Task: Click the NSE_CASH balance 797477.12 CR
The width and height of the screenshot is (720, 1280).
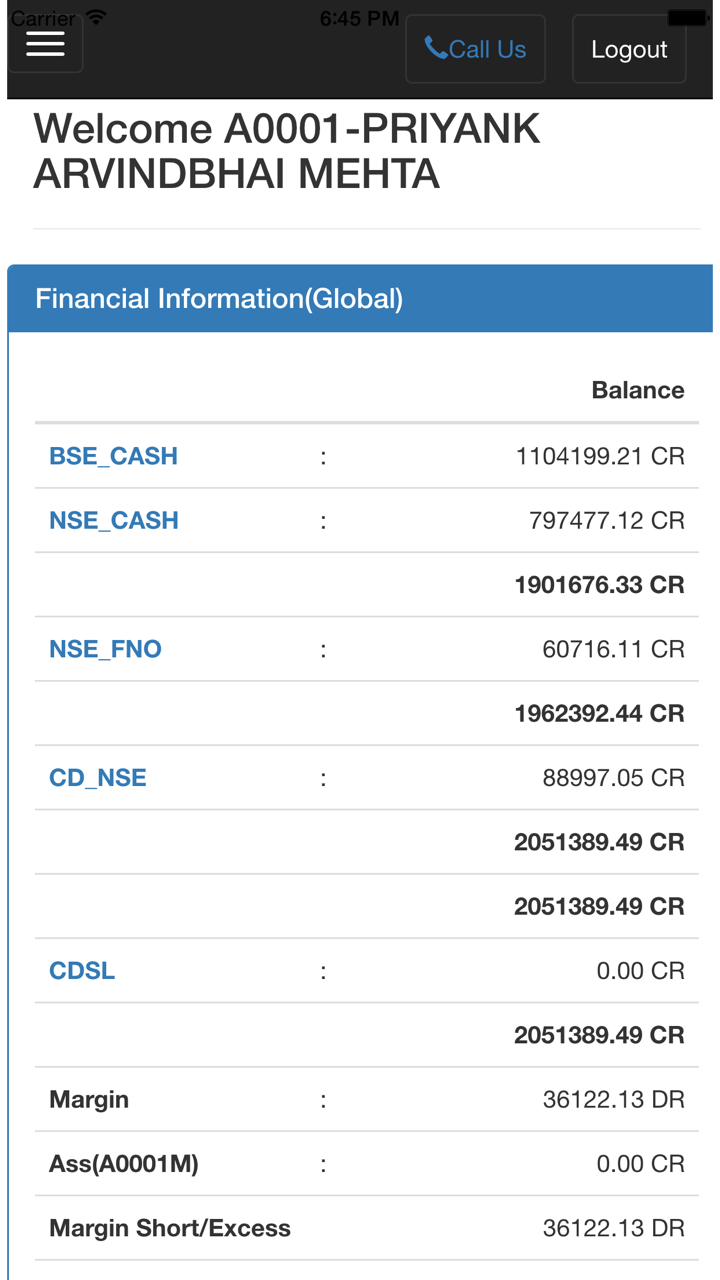Action: [x=606, y=521]
